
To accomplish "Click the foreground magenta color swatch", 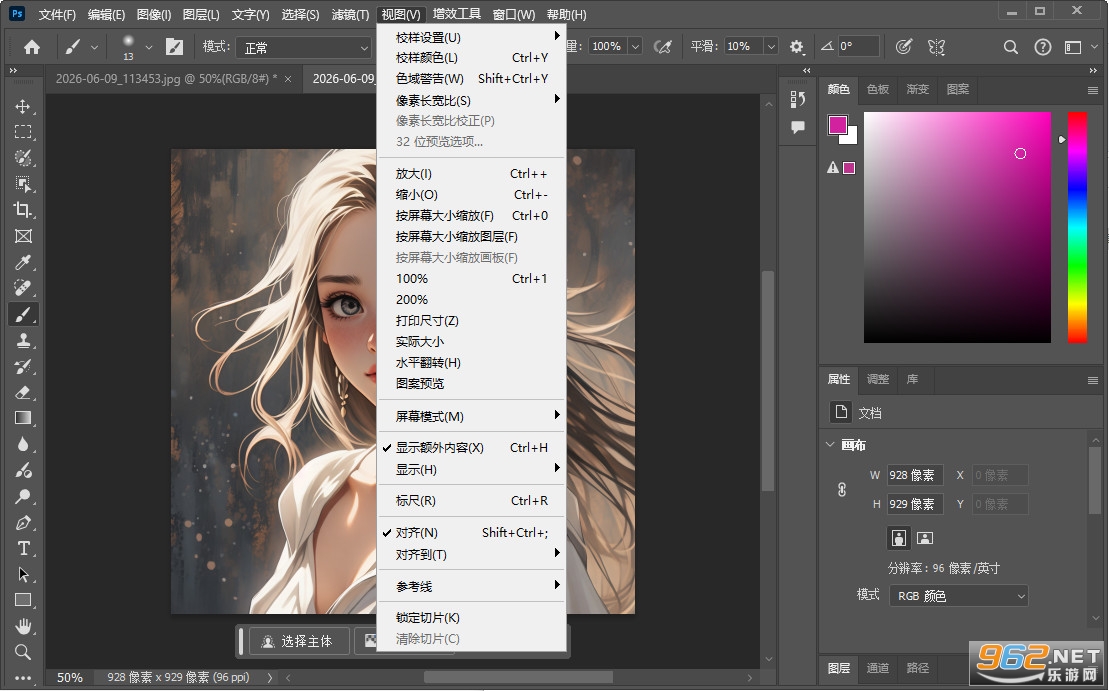I will 837,124.
